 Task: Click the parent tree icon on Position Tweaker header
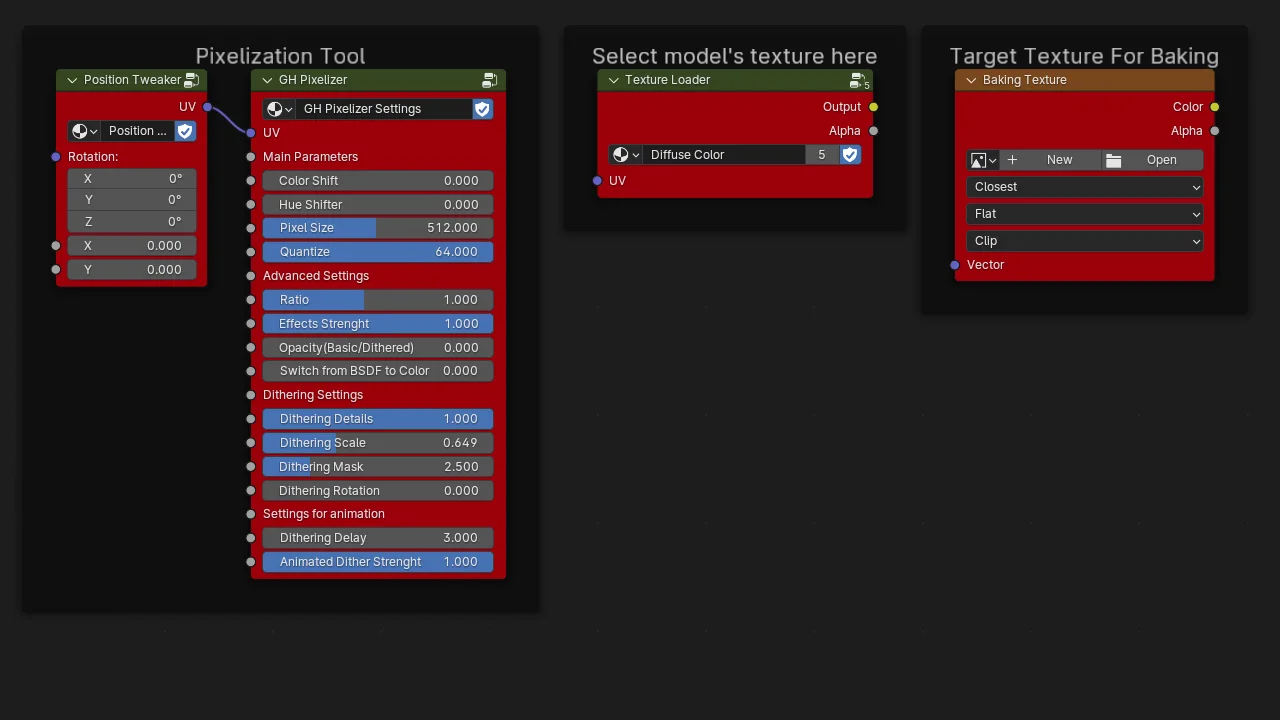(x=191, y=80)
